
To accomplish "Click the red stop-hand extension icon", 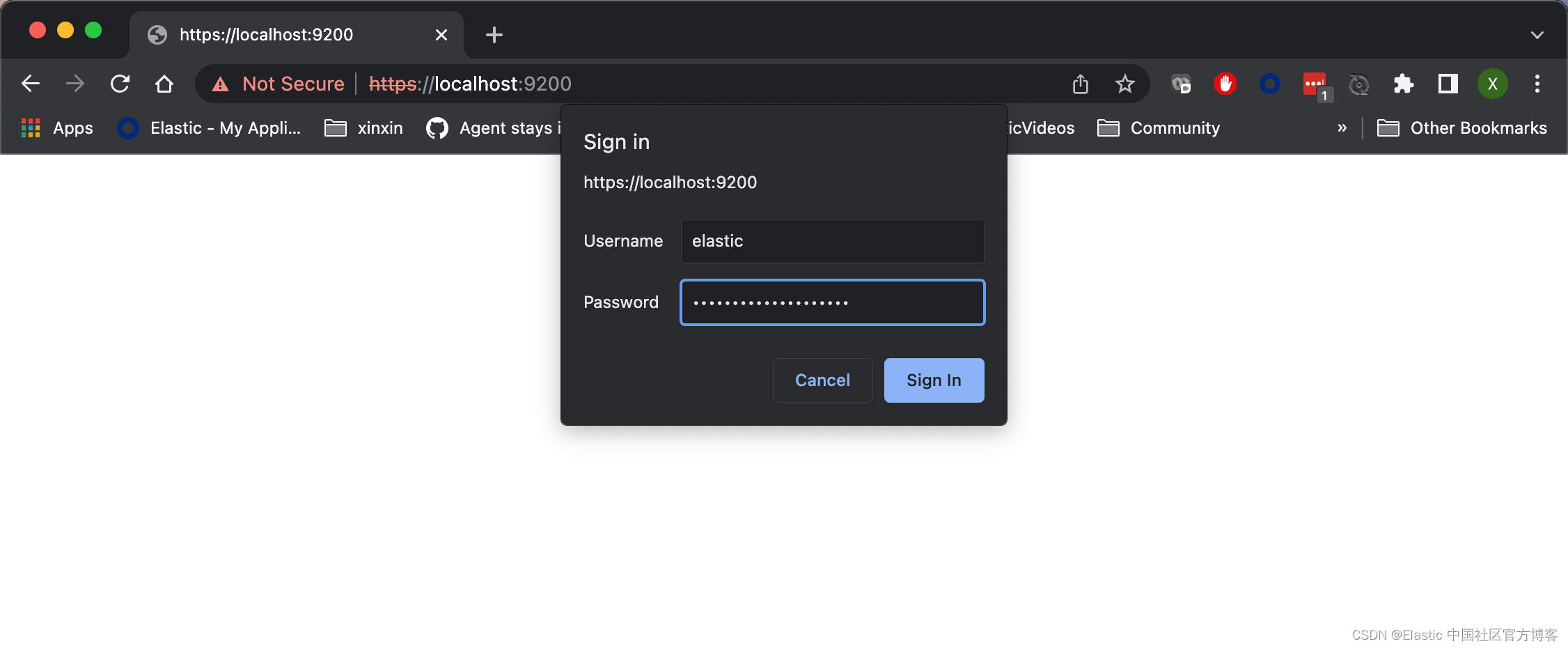I will click(x=1225, y=84).
